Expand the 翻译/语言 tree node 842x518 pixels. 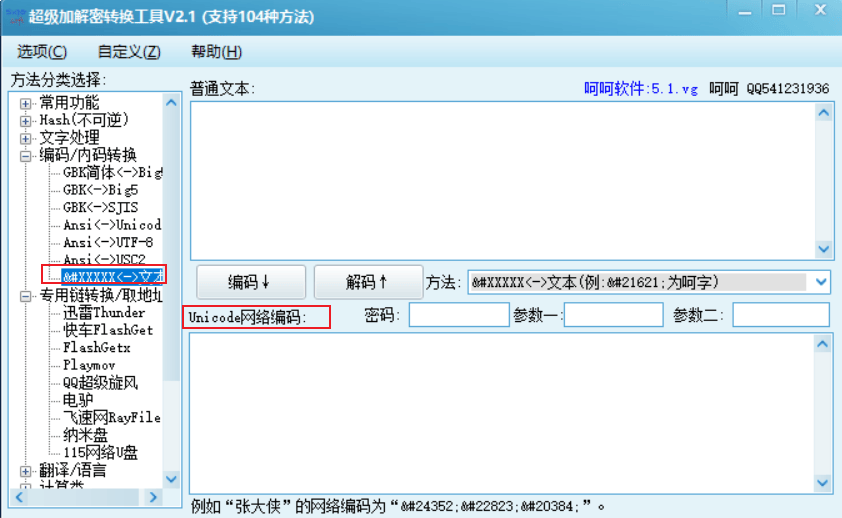point(25,471)
